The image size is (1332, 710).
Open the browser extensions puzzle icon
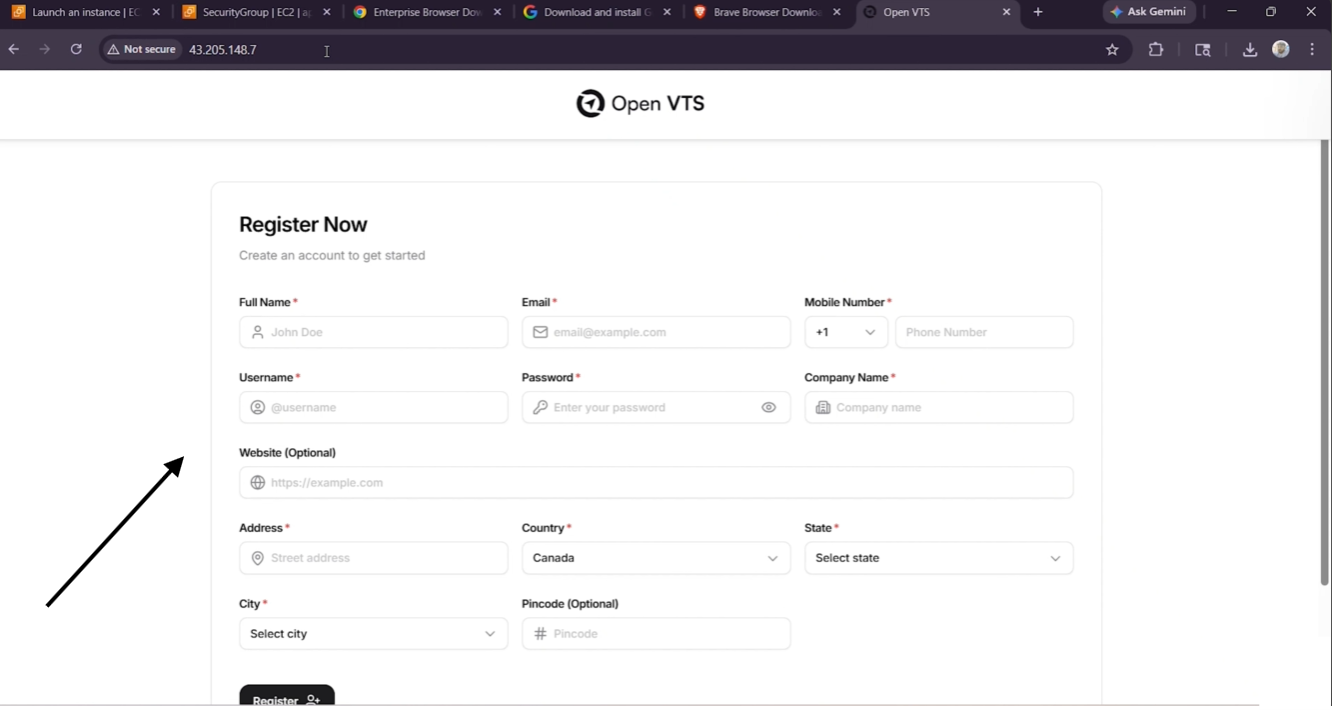1156,49
